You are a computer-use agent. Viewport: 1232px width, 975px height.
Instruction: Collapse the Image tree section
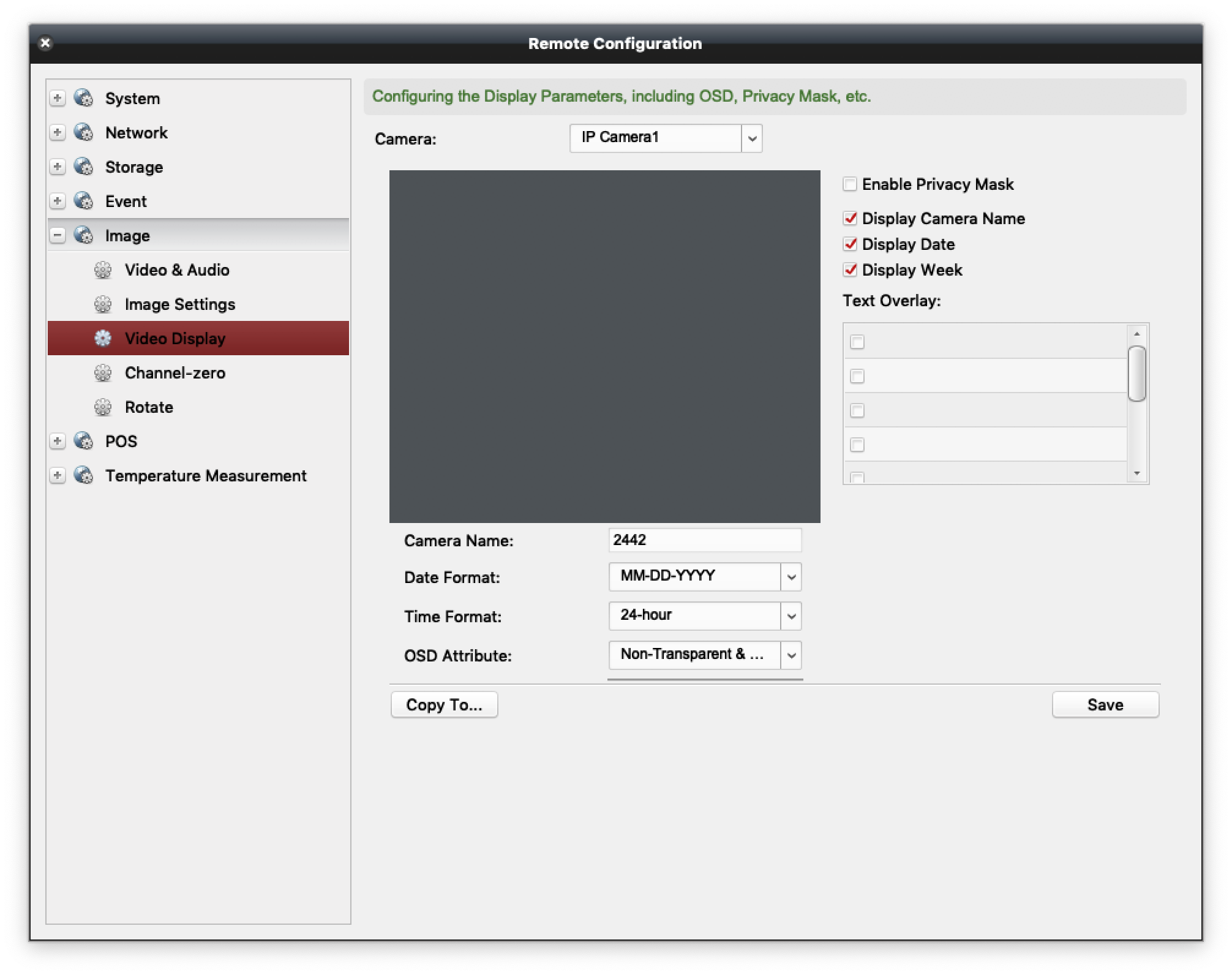[x=58, y=235]
